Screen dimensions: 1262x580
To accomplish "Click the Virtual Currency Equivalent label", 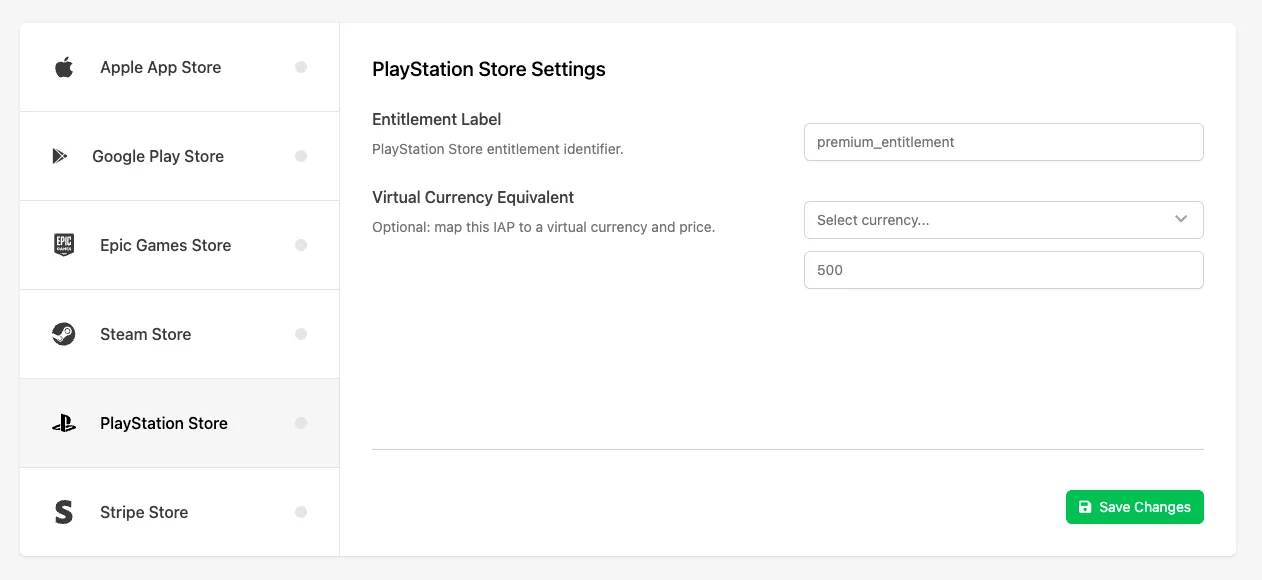I will click(473, 197).
